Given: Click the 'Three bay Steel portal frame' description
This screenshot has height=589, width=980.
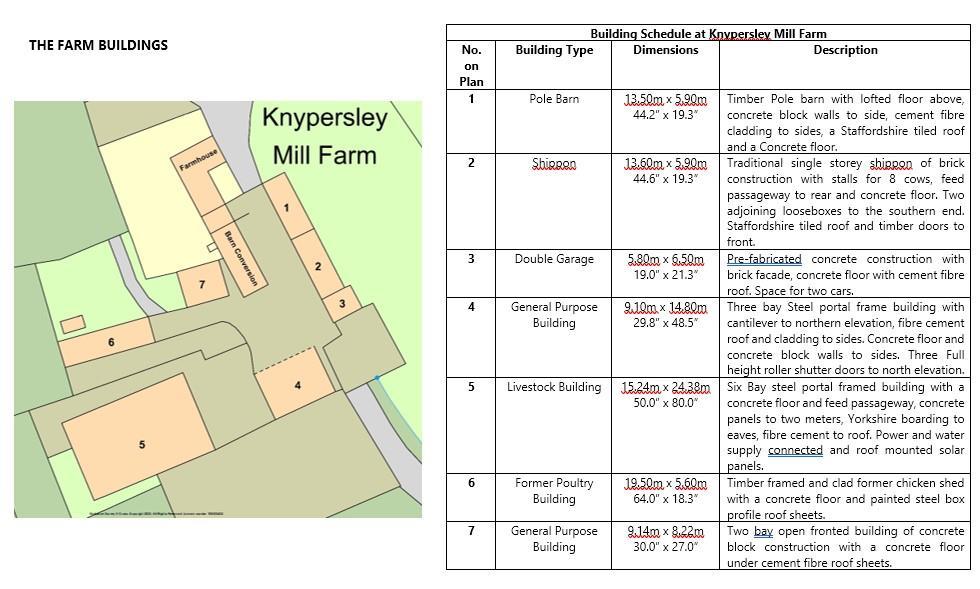Looking at the screenshot, I should 845,338.
